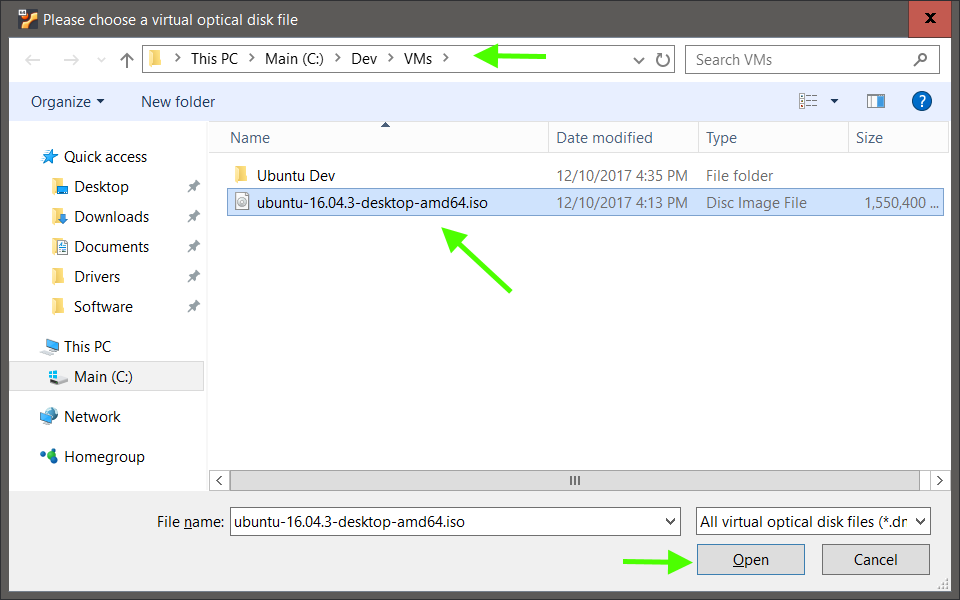Click the Search VMs field
The image size is (960, 600).
tap(812, 59)
